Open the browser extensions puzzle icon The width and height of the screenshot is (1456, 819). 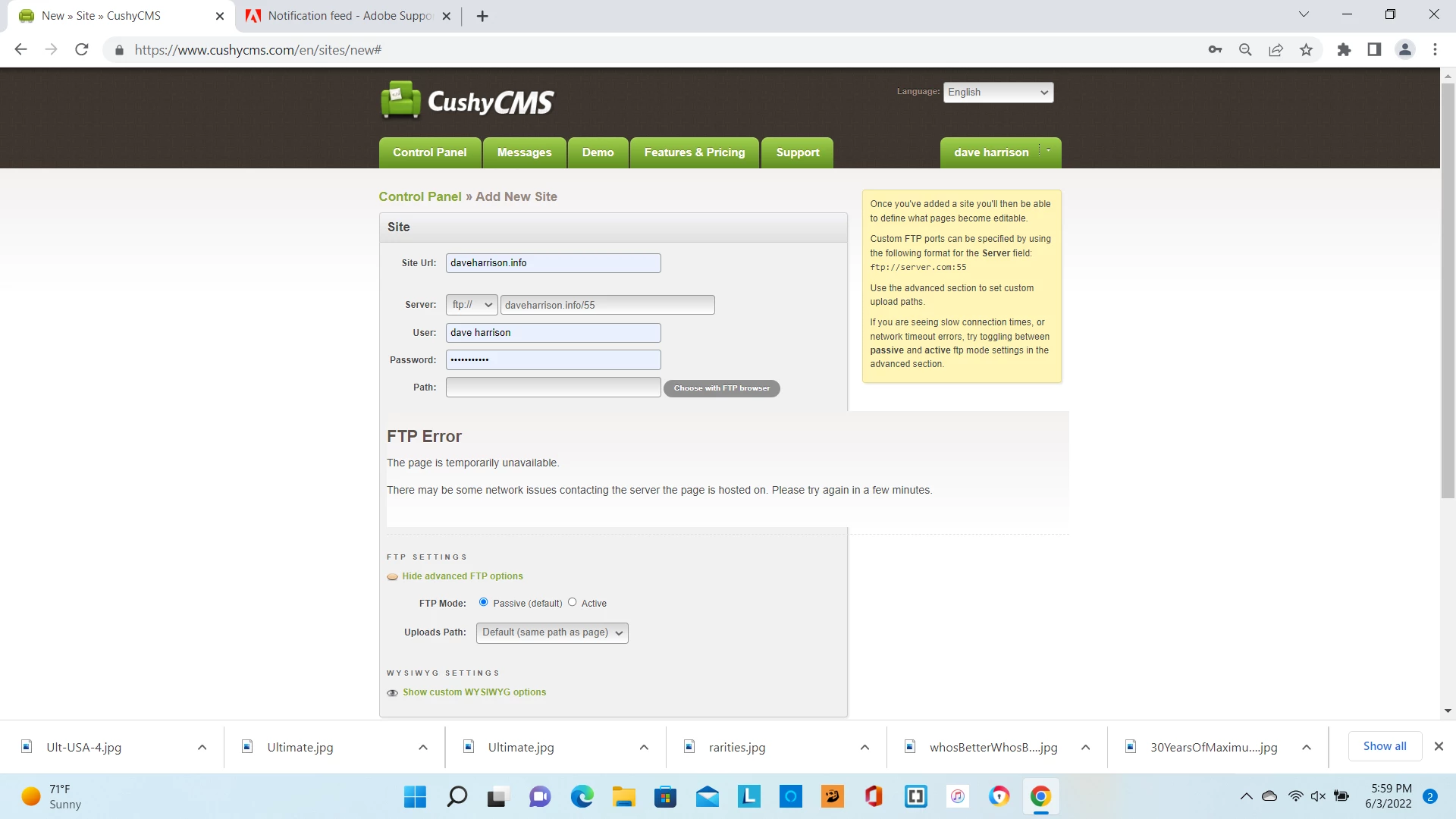click(1344, 50)
